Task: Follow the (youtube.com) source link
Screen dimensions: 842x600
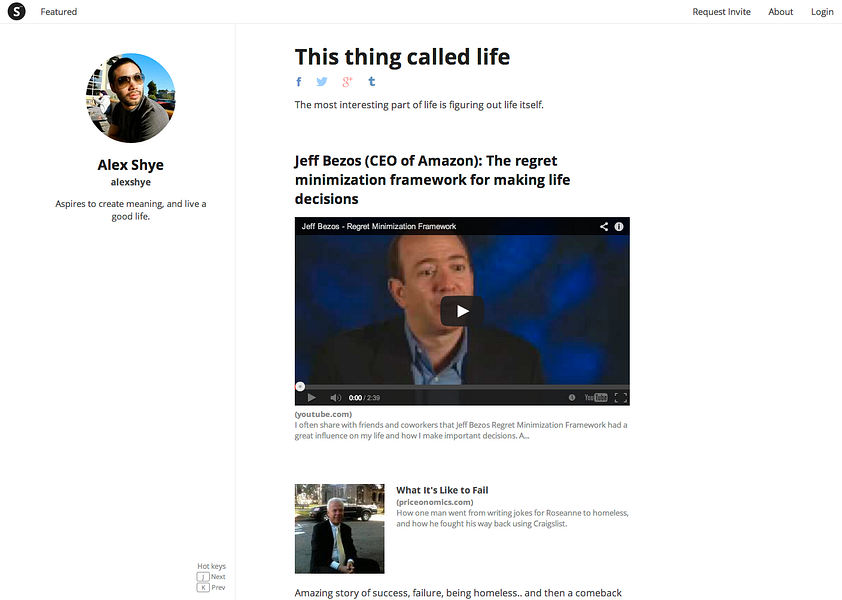Action: (x=323, y=414)
